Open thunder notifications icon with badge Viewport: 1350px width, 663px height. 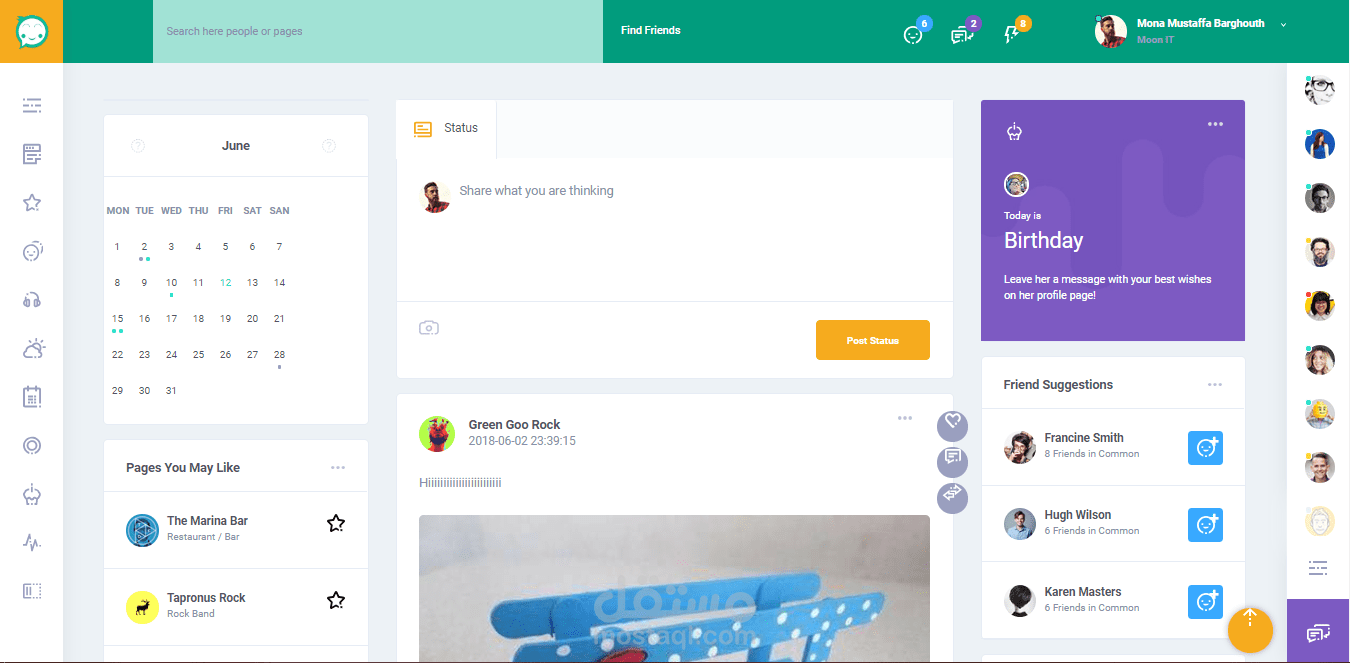tap(1011, 34)
